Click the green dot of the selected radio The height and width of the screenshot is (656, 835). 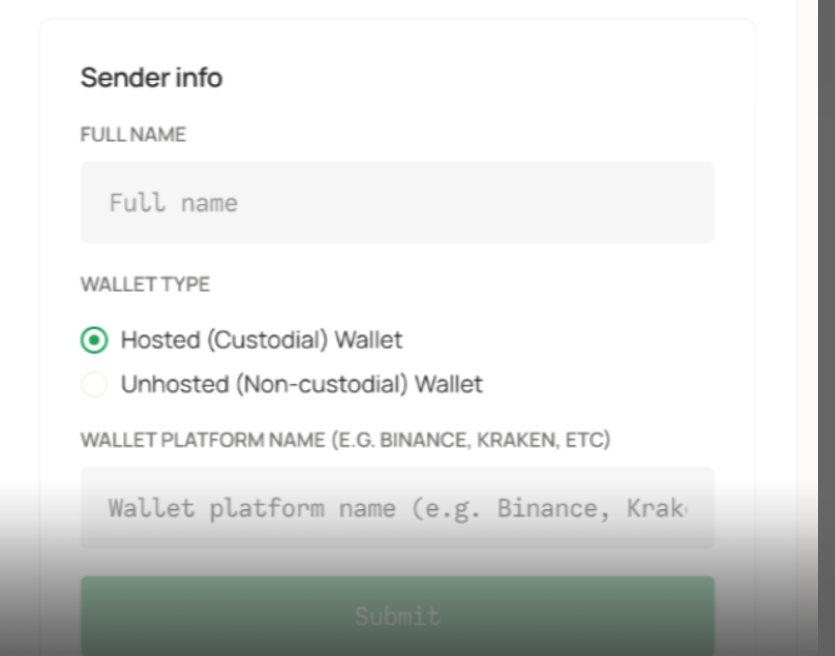(94, 340)
